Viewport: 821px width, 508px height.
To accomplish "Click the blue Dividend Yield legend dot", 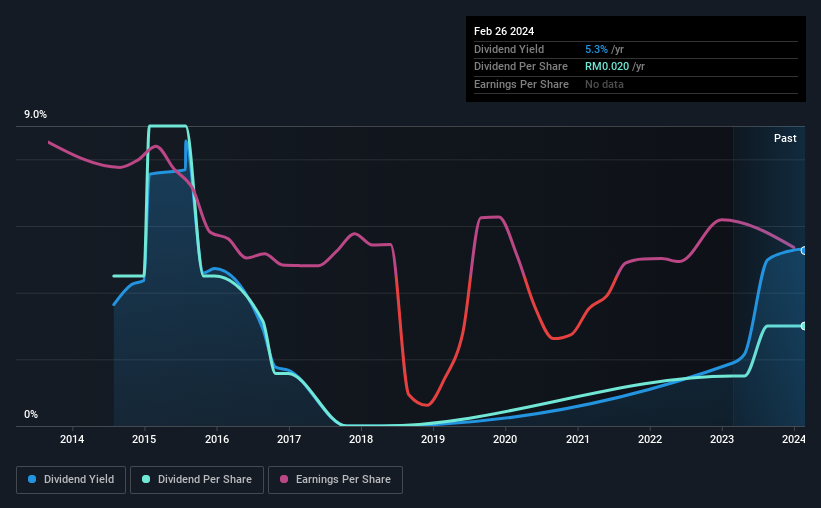I will pyautogui.click(x=32, y=479).
